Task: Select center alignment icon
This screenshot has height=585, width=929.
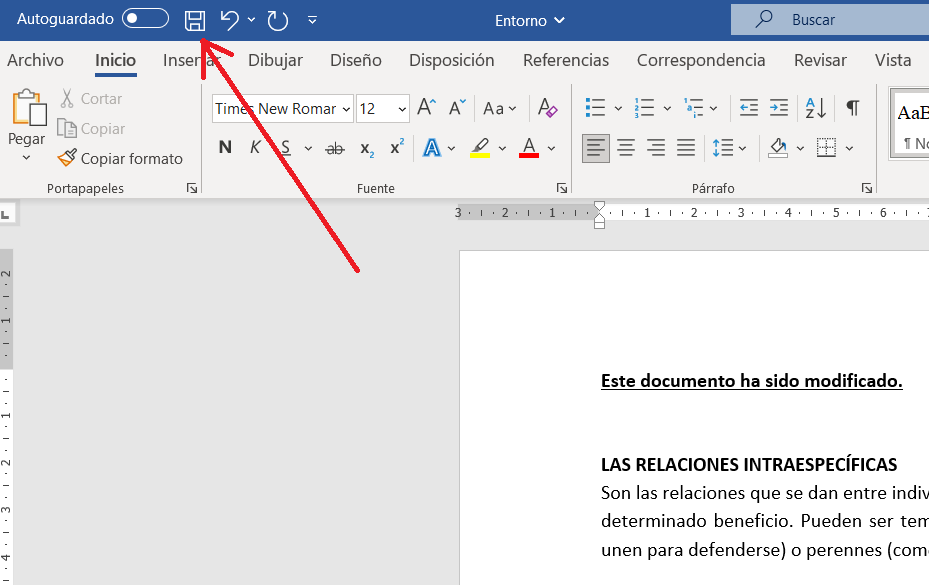Action: pos(626,148)
